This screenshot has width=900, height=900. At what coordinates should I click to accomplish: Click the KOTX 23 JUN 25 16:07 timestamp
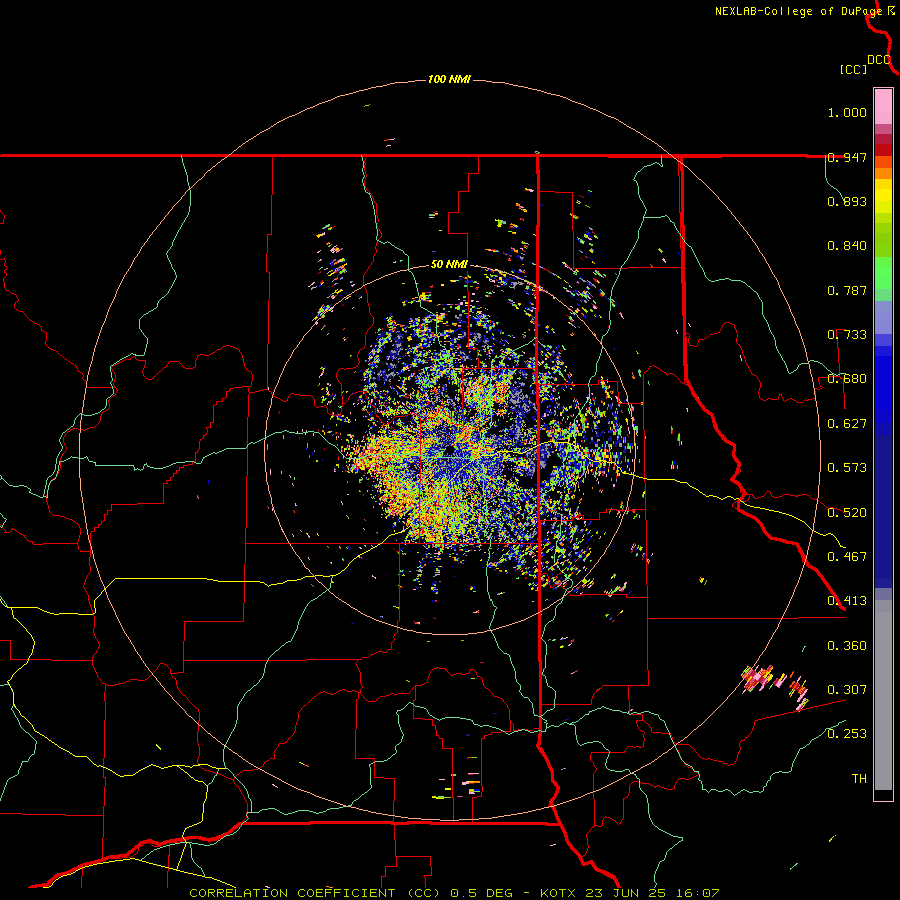[x=629, y=893]
